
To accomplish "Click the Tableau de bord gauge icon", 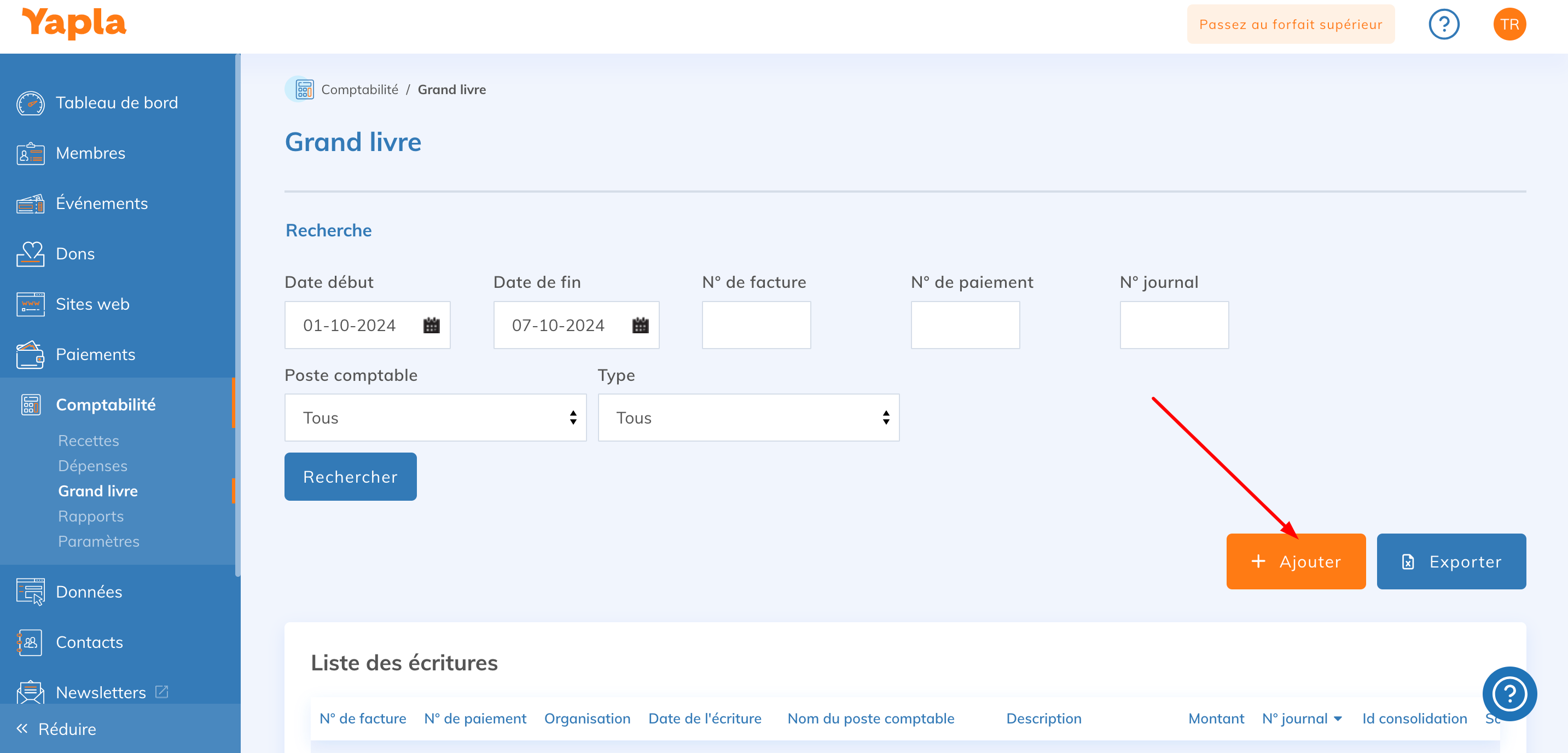I will (31, 103).
